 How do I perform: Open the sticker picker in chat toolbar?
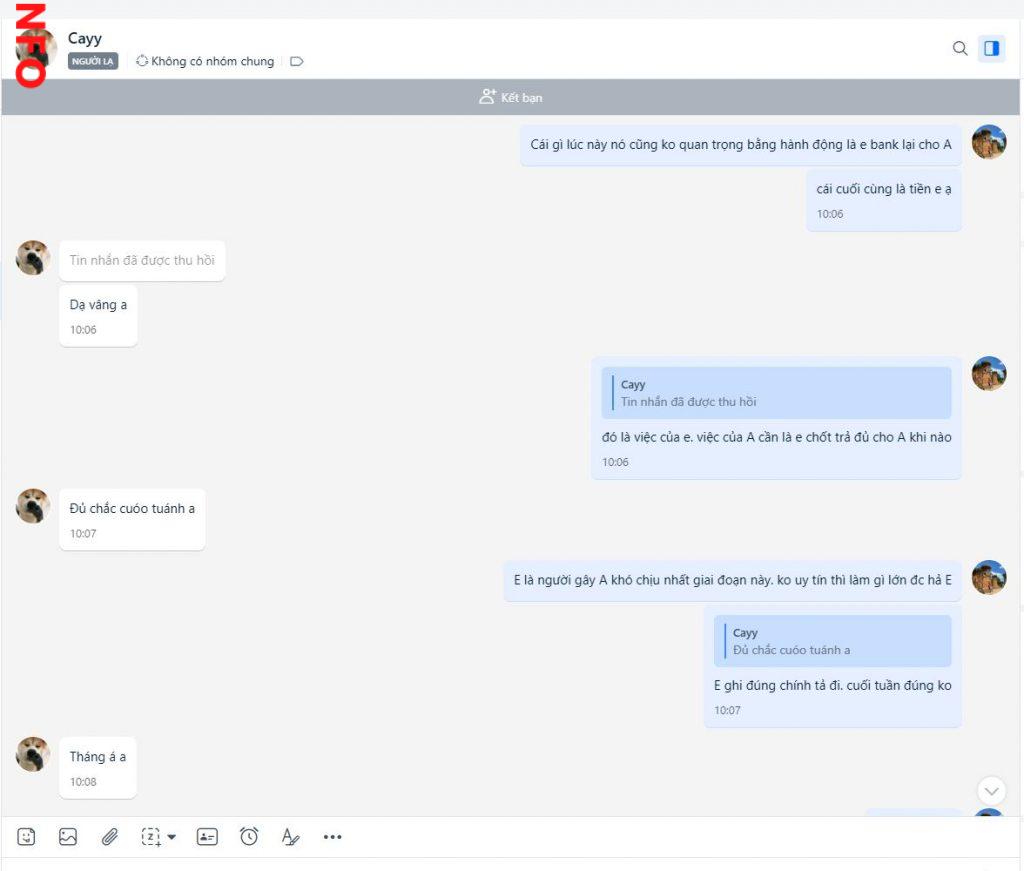point(27,837)
